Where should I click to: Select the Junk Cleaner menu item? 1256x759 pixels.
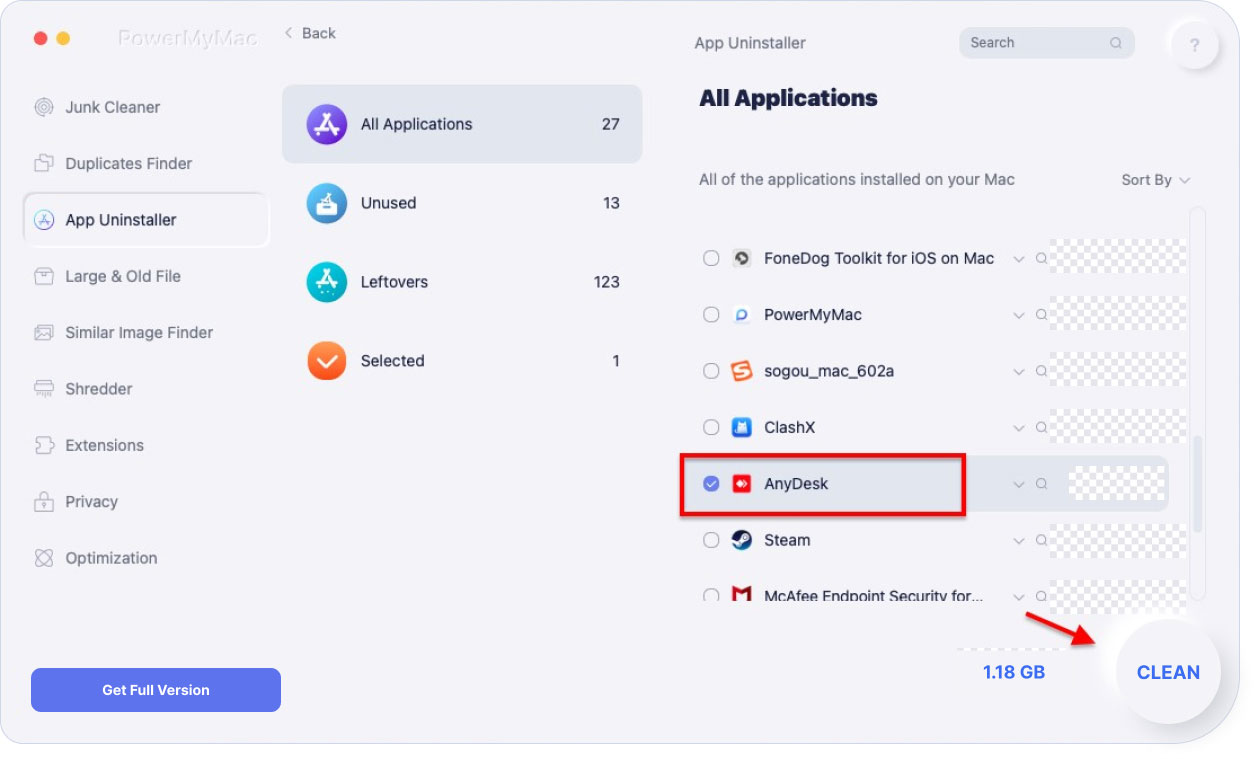click(x=146, y=107)
